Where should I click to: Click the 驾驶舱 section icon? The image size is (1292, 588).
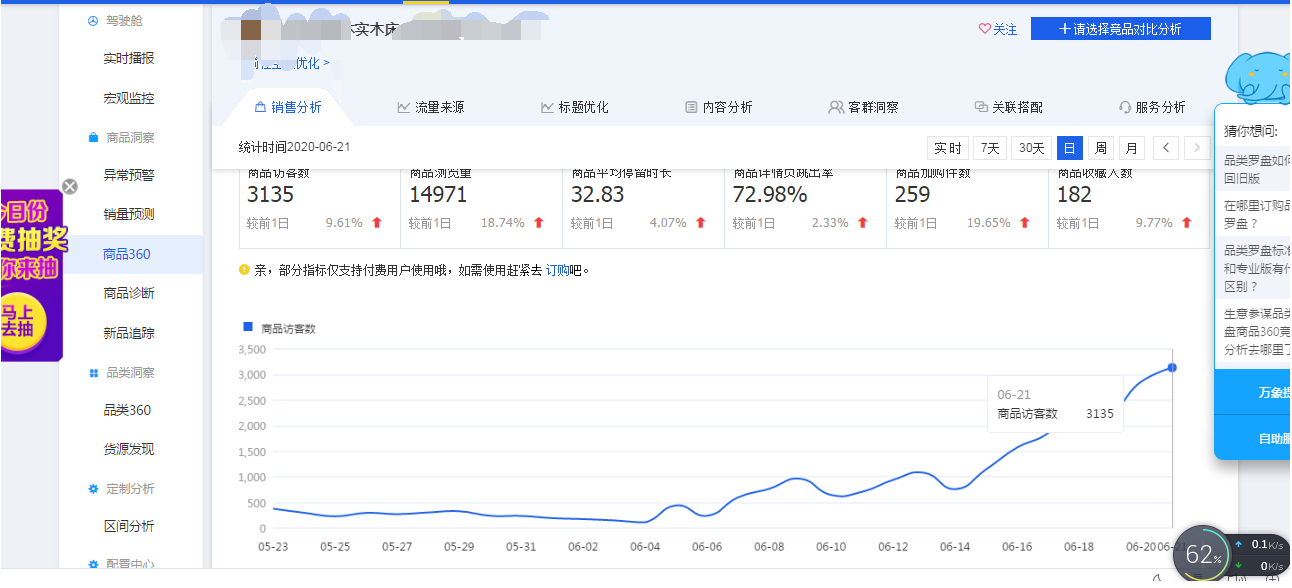tap(93, 20)
